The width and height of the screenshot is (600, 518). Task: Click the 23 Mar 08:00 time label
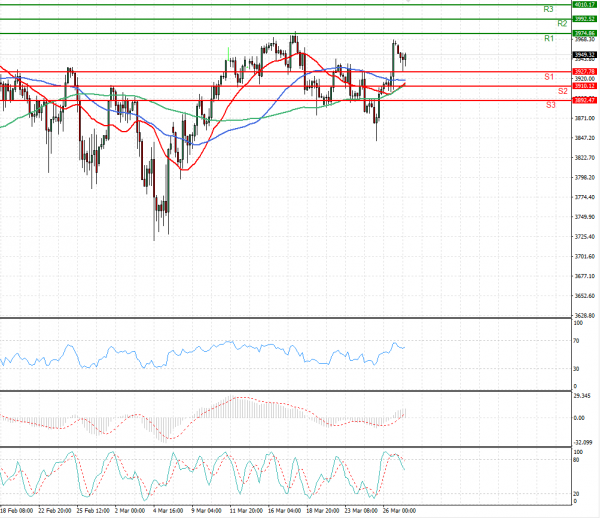click(x=361, y=510)
